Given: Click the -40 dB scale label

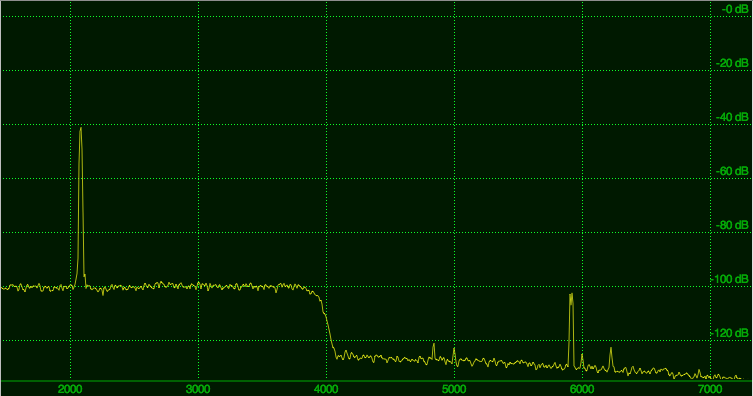Looking at the screenshot, I should coord(732,117).
